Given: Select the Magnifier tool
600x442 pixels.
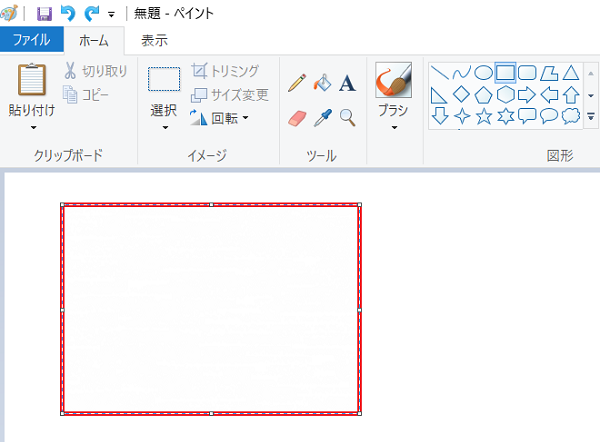Looking at the screenshot, I should tap(347, 118).
